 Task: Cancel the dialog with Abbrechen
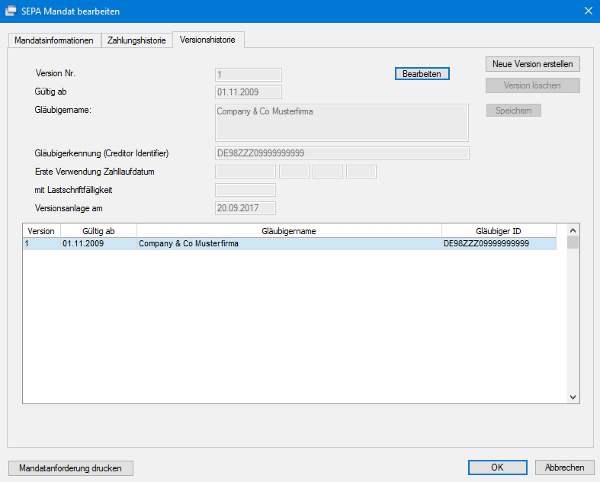564,467
